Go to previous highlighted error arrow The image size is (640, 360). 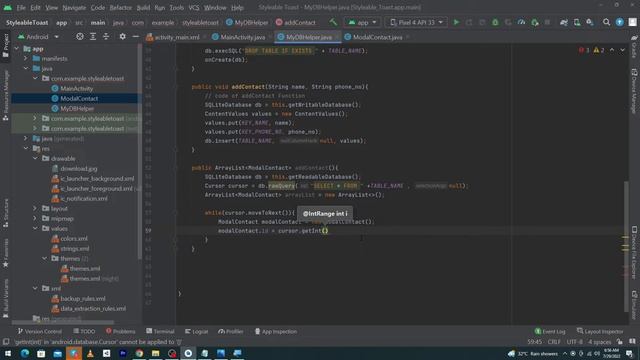pos(612,50)
